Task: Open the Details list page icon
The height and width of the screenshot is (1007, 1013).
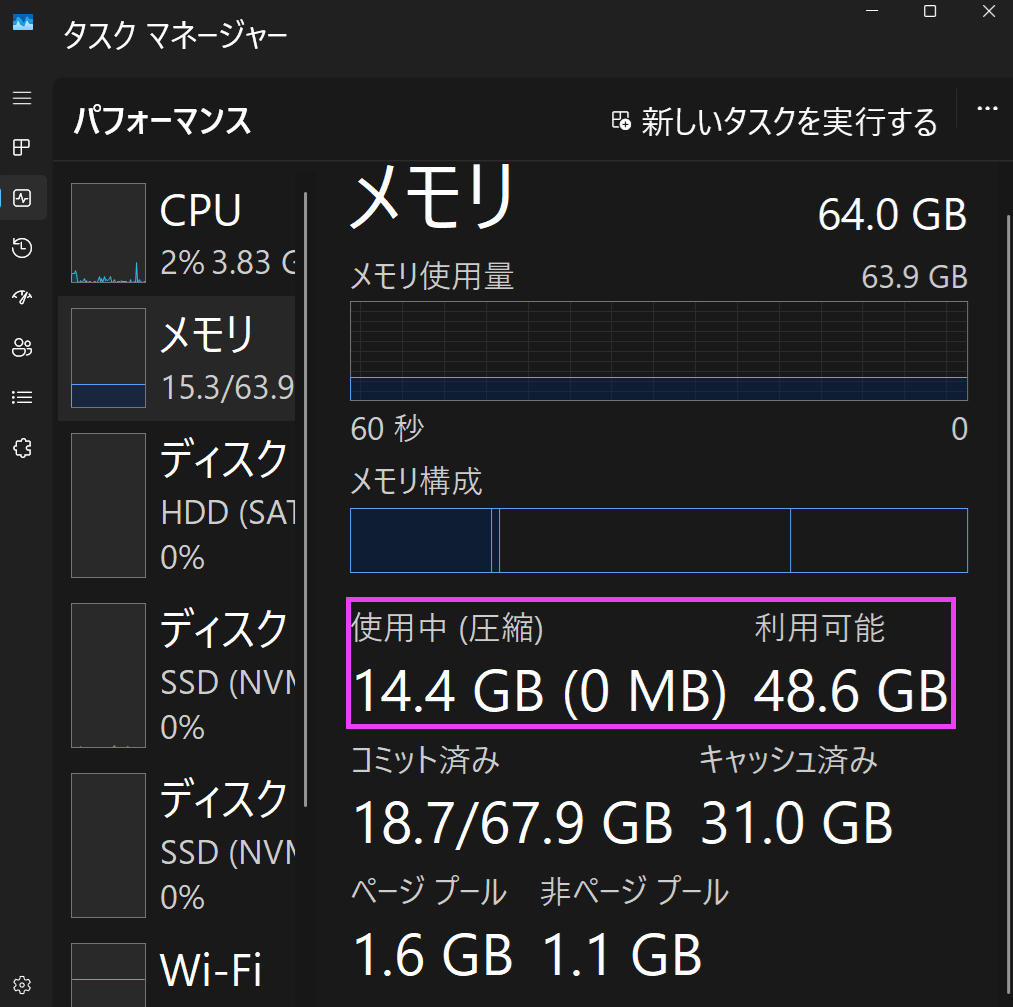Action: tap(22, 398)
